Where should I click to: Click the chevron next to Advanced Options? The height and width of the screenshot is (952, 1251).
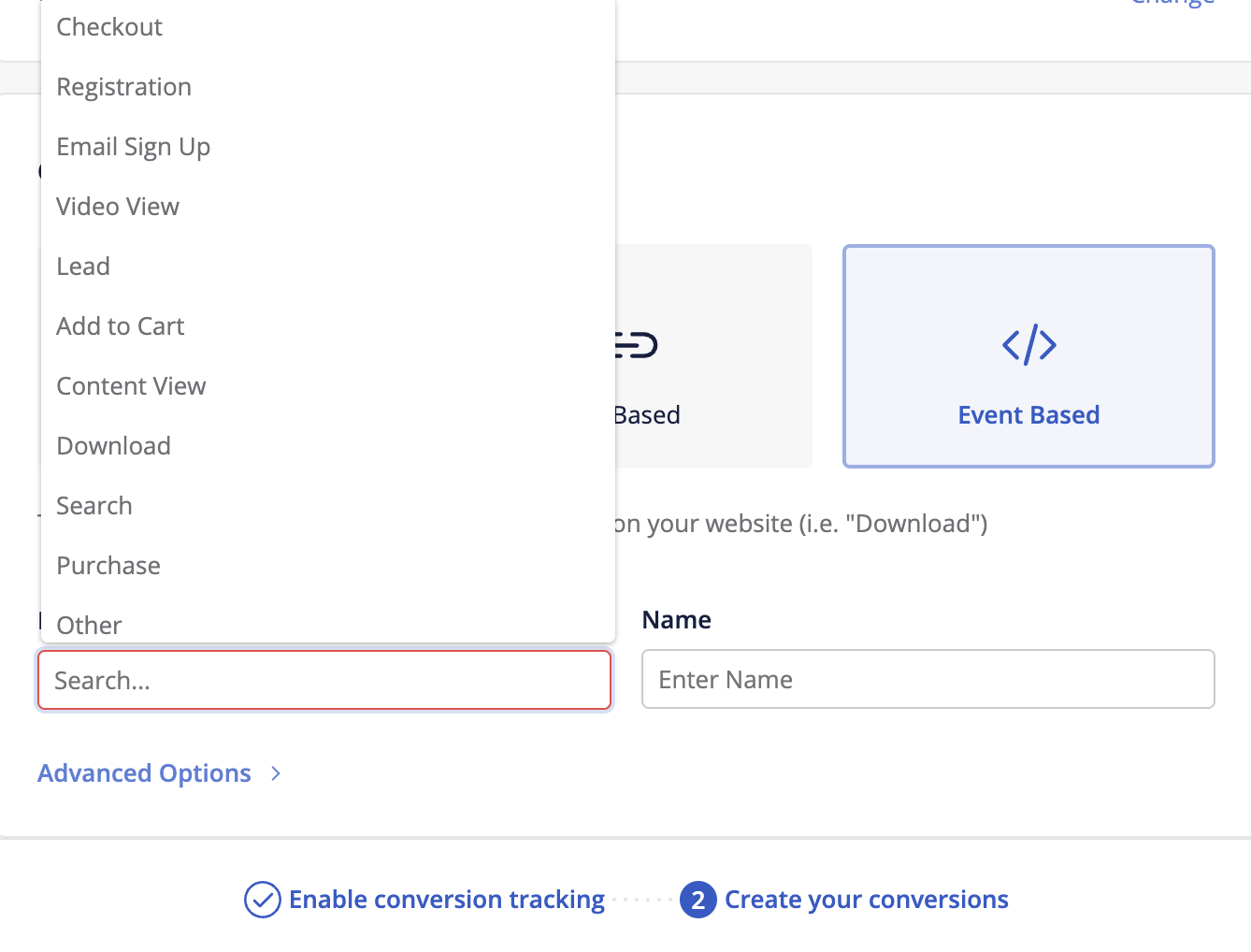275,773
